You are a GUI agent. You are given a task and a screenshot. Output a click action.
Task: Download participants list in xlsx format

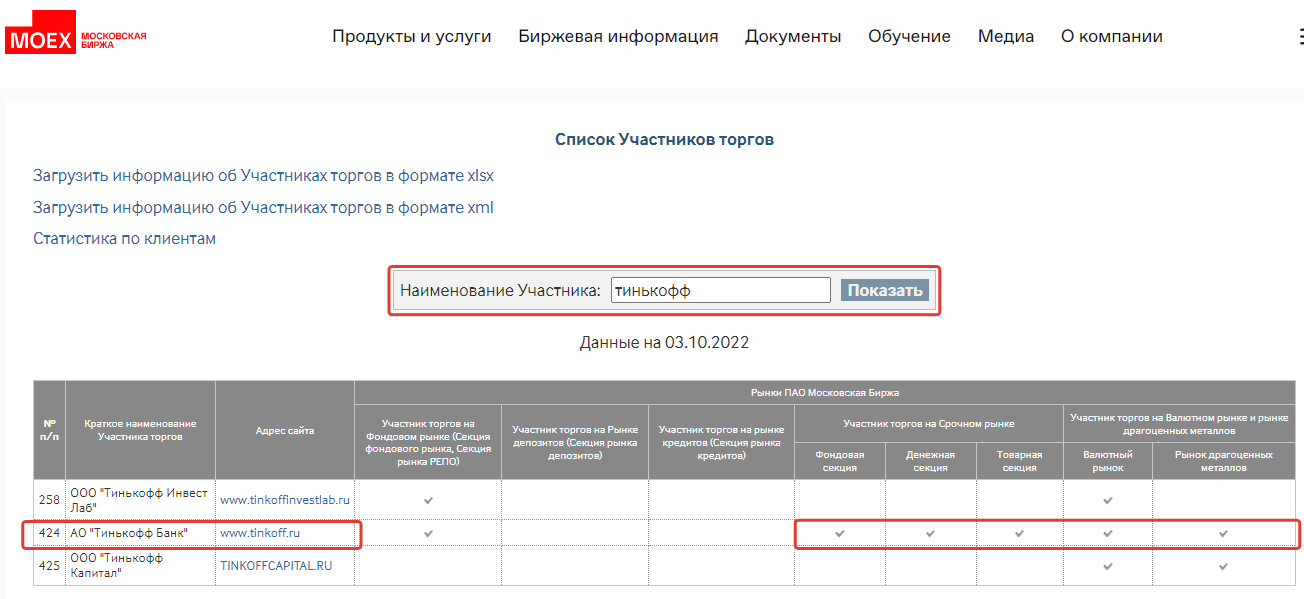coord(263,176)
